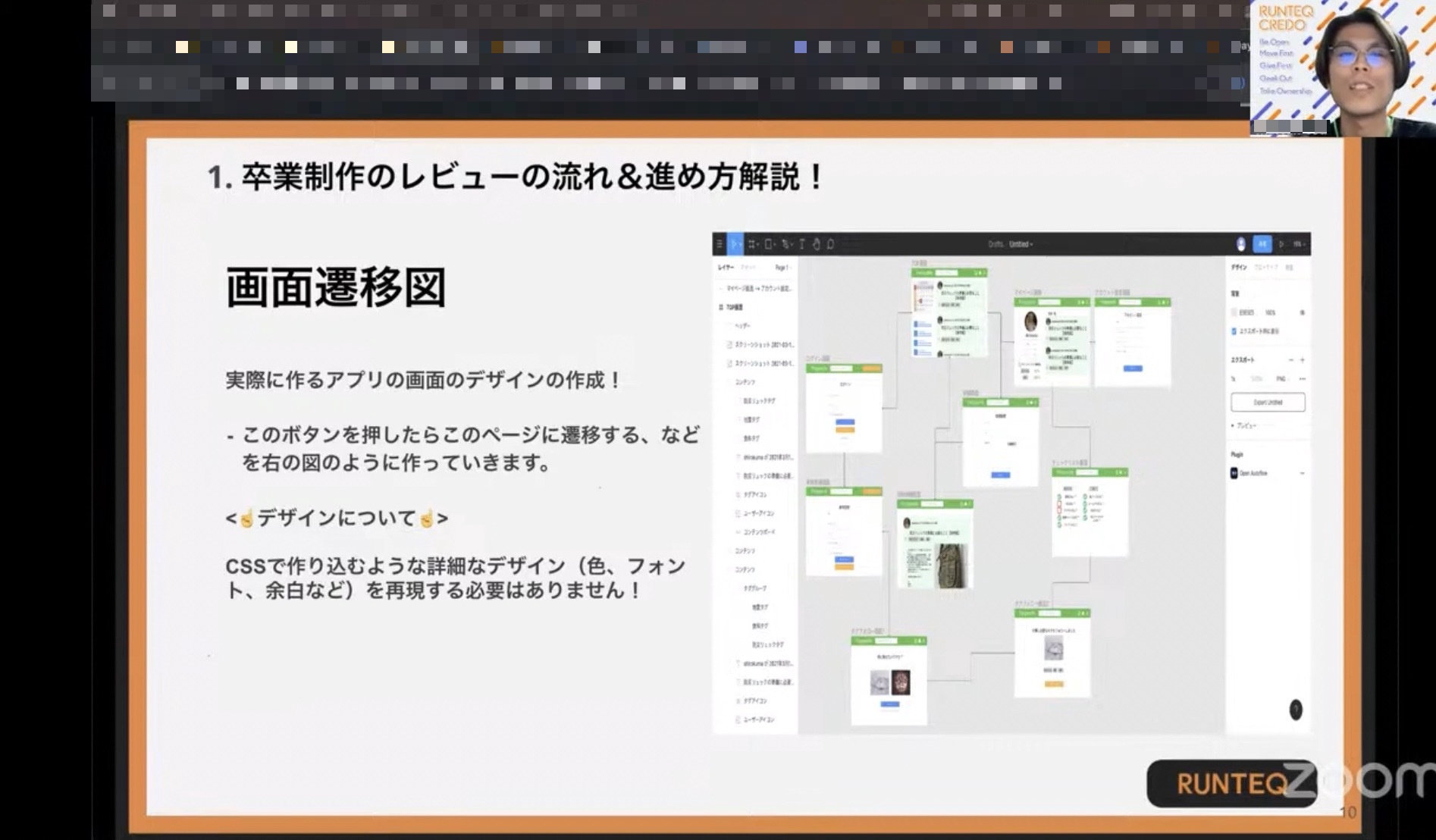Screen dimensions: 1436x840
Task: Click the Export Untitled button
Action: point(1269,402)
